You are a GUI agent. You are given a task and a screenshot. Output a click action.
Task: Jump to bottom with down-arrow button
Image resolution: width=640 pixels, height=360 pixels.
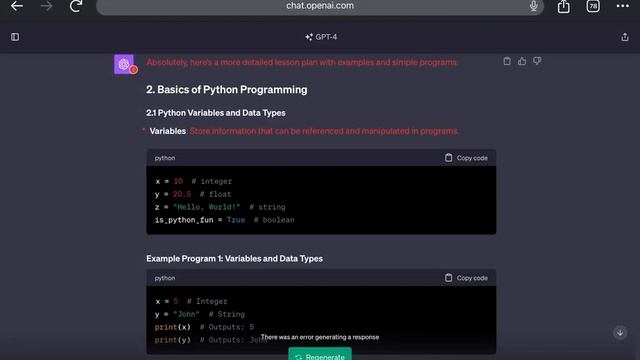pos(620,333)
